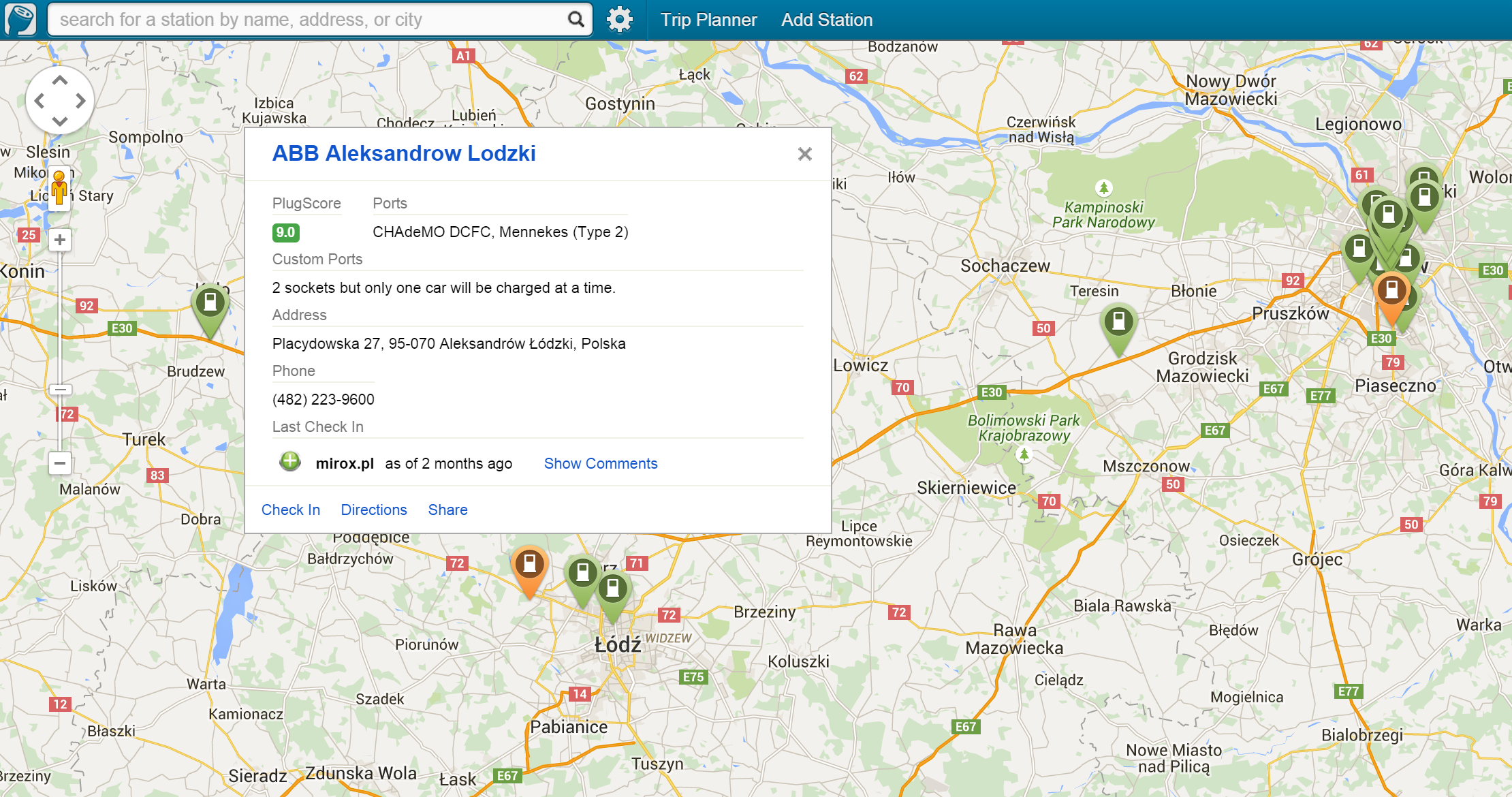This screenshot has height=797, width=1512.
Task: Pan the map left
Action: click(40, 101)
